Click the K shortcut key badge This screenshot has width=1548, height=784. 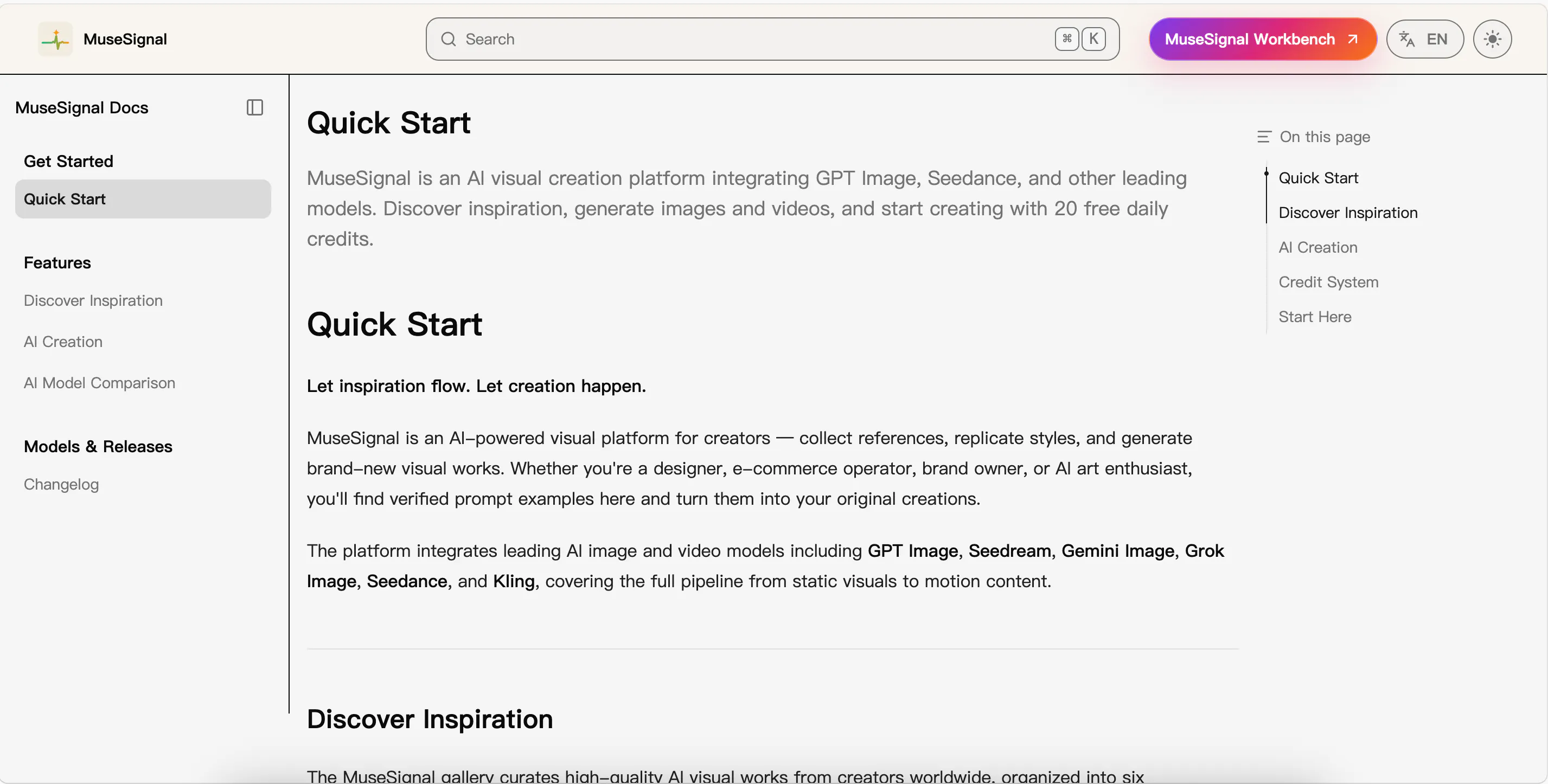click(x=1093, y=39)
